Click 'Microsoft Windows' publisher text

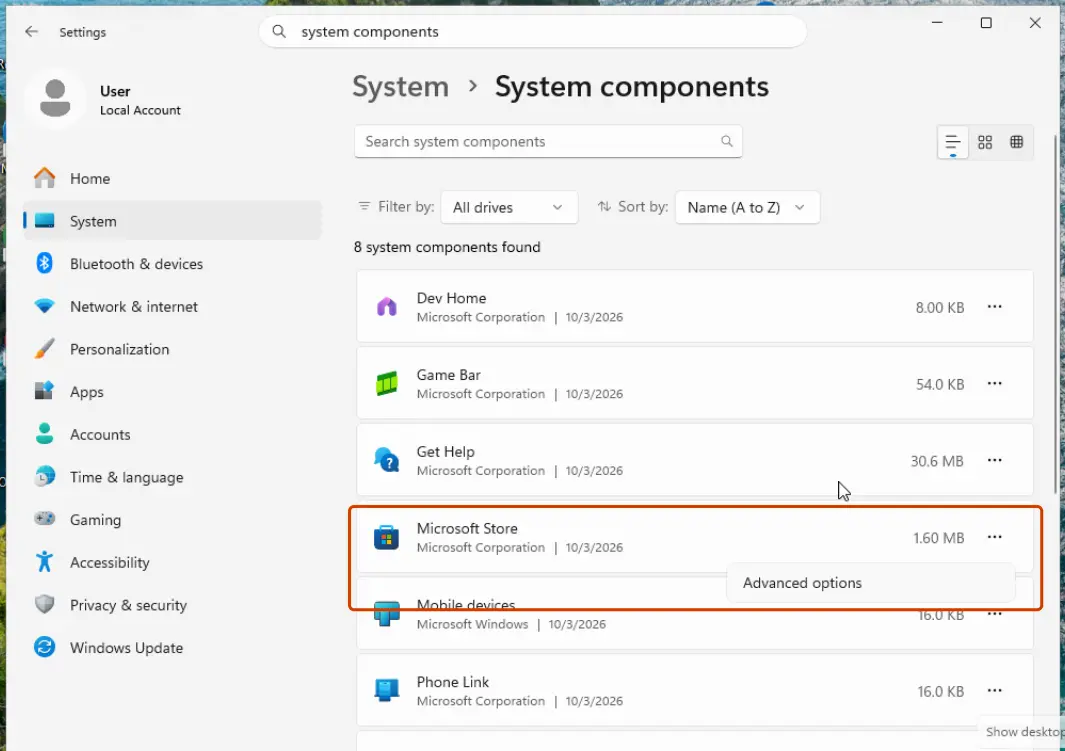(472, 624)
